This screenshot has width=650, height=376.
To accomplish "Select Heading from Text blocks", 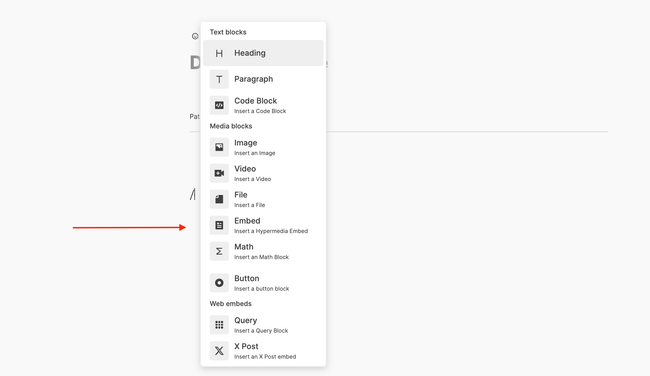I will (263, 53).
